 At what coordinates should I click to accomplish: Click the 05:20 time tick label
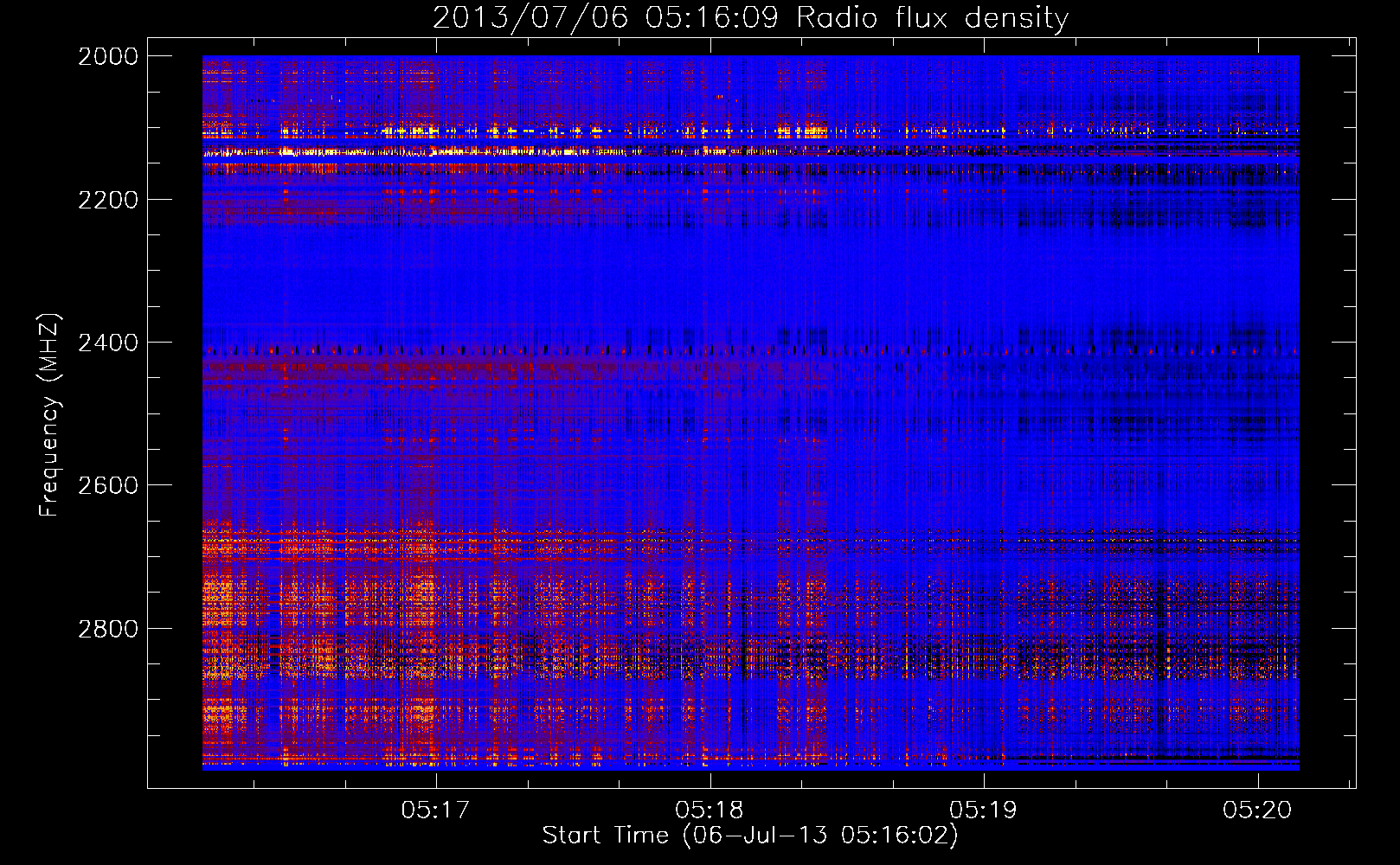[x=1256, y=810]
